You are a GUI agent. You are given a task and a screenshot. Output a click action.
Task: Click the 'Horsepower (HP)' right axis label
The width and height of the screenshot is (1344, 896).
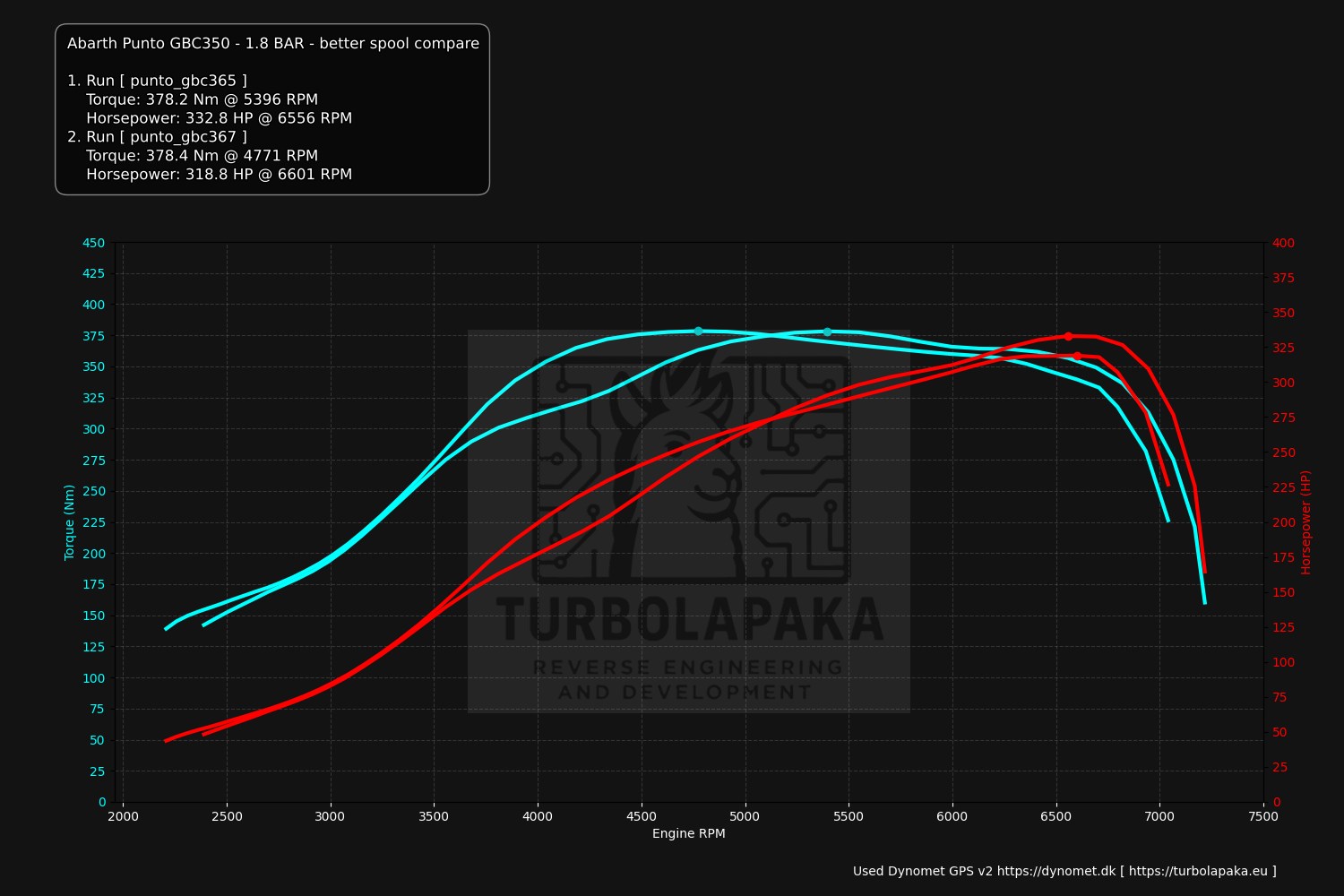(1305, 522)
